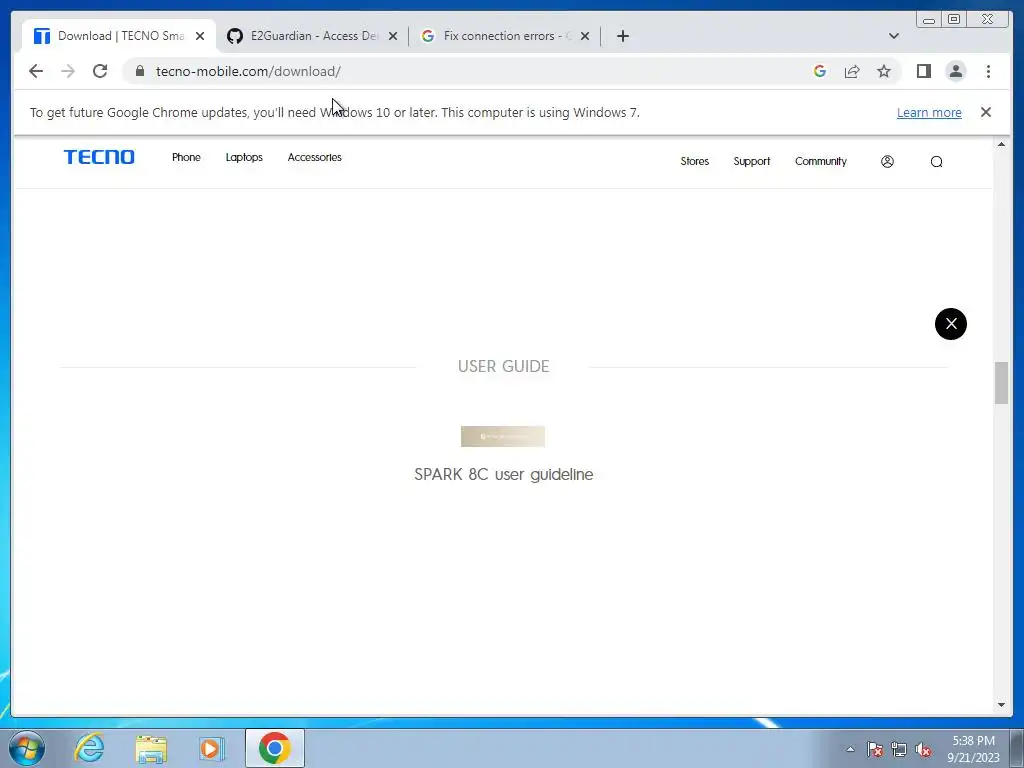Image resolution: width=1024 pixels, height=768 pixels.
Task: Open Windows Explorer from taskbar
Action: 151,748
